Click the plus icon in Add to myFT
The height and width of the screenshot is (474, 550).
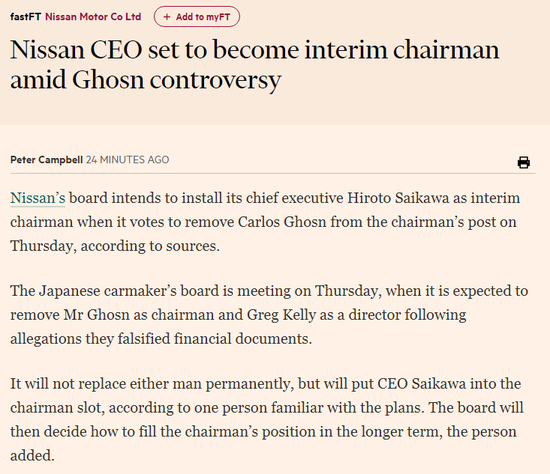point(167,17)
